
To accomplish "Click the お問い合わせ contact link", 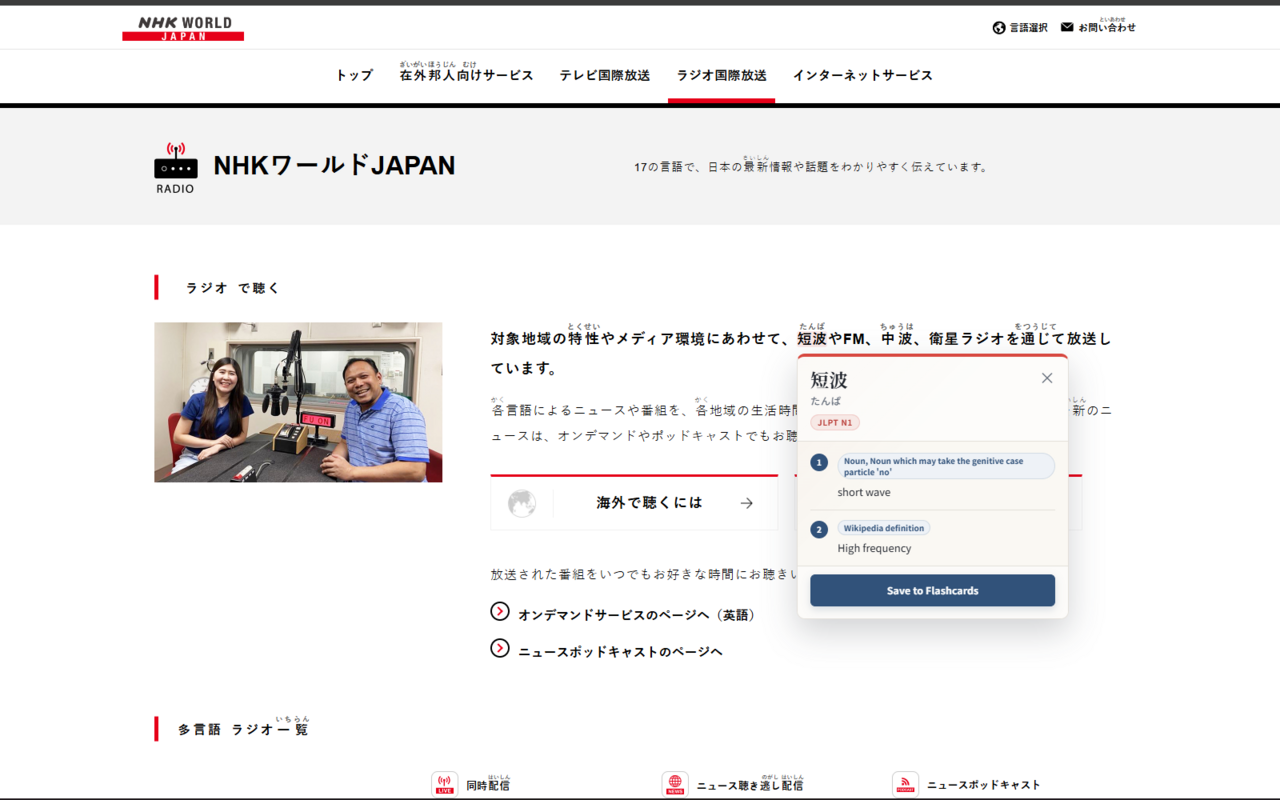I will click(1107, 27).
